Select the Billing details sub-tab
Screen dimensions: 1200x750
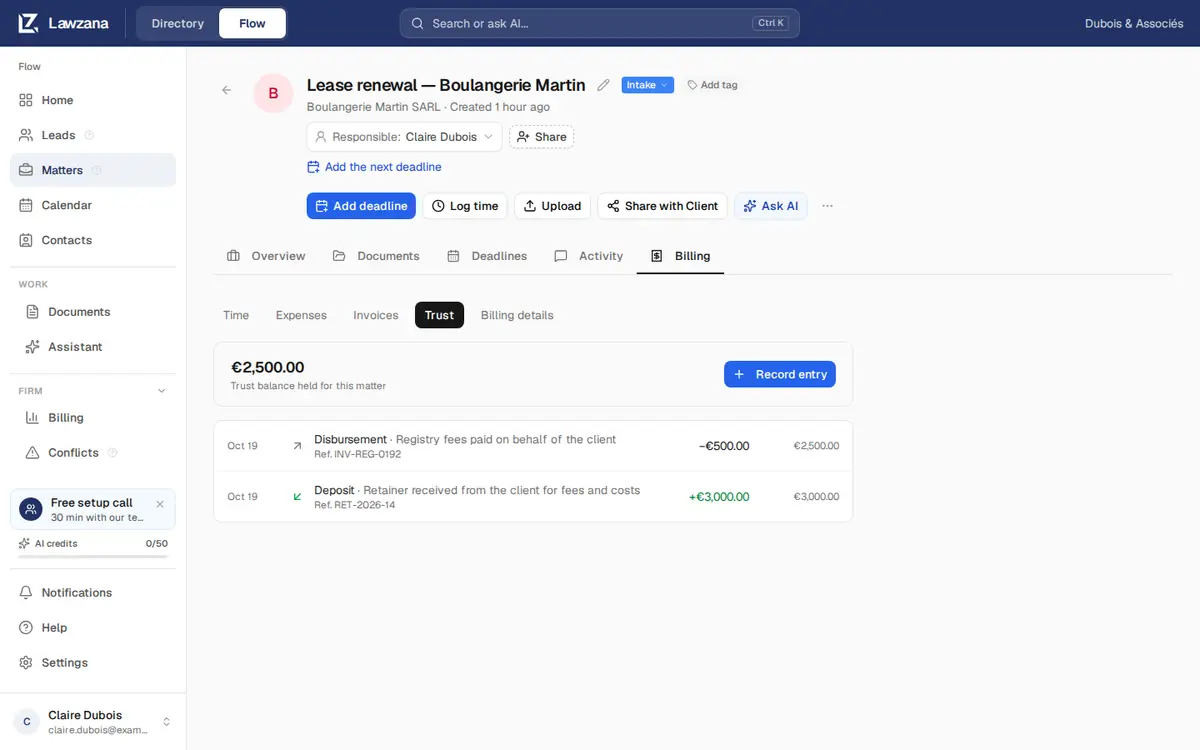[517, 315]
